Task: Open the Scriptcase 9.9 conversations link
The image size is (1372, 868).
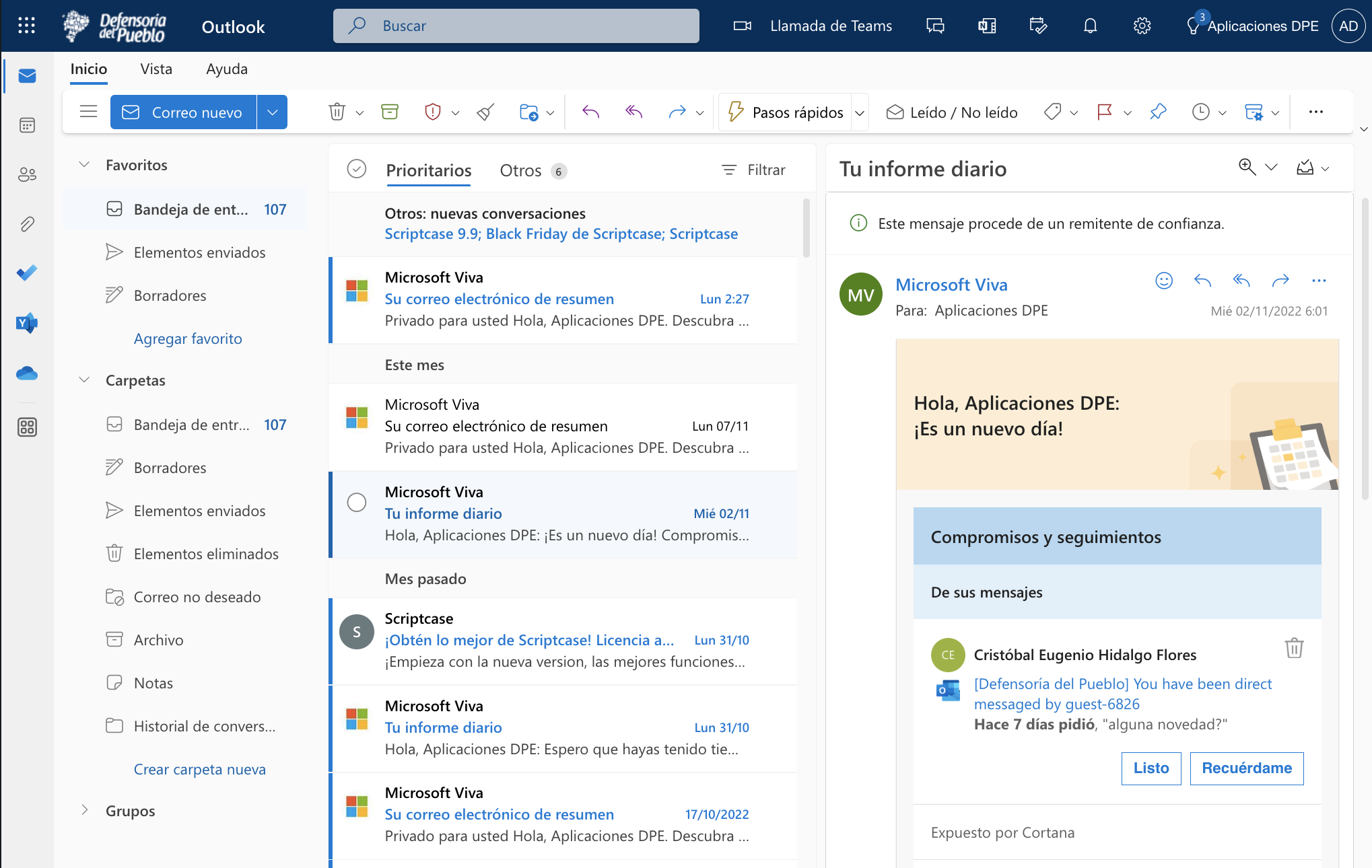Action: point(561,233)
